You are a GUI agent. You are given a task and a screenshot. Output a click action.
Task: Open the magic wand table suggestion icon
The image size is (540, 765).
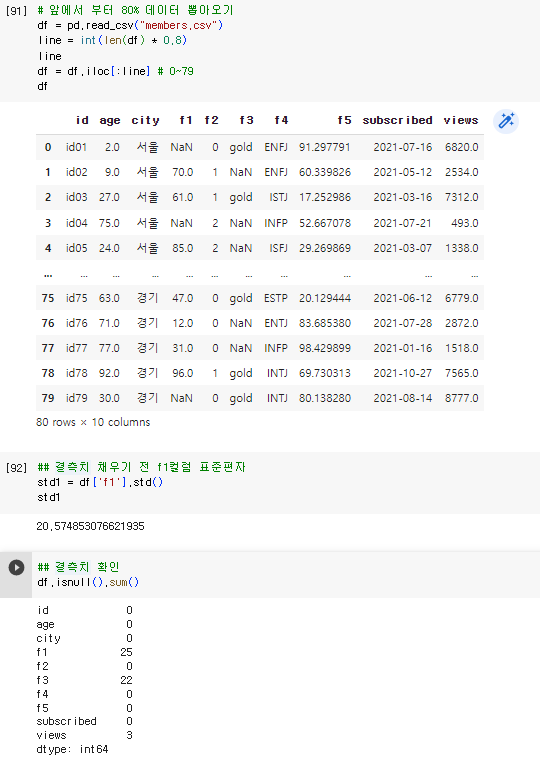tap(506, 121)
